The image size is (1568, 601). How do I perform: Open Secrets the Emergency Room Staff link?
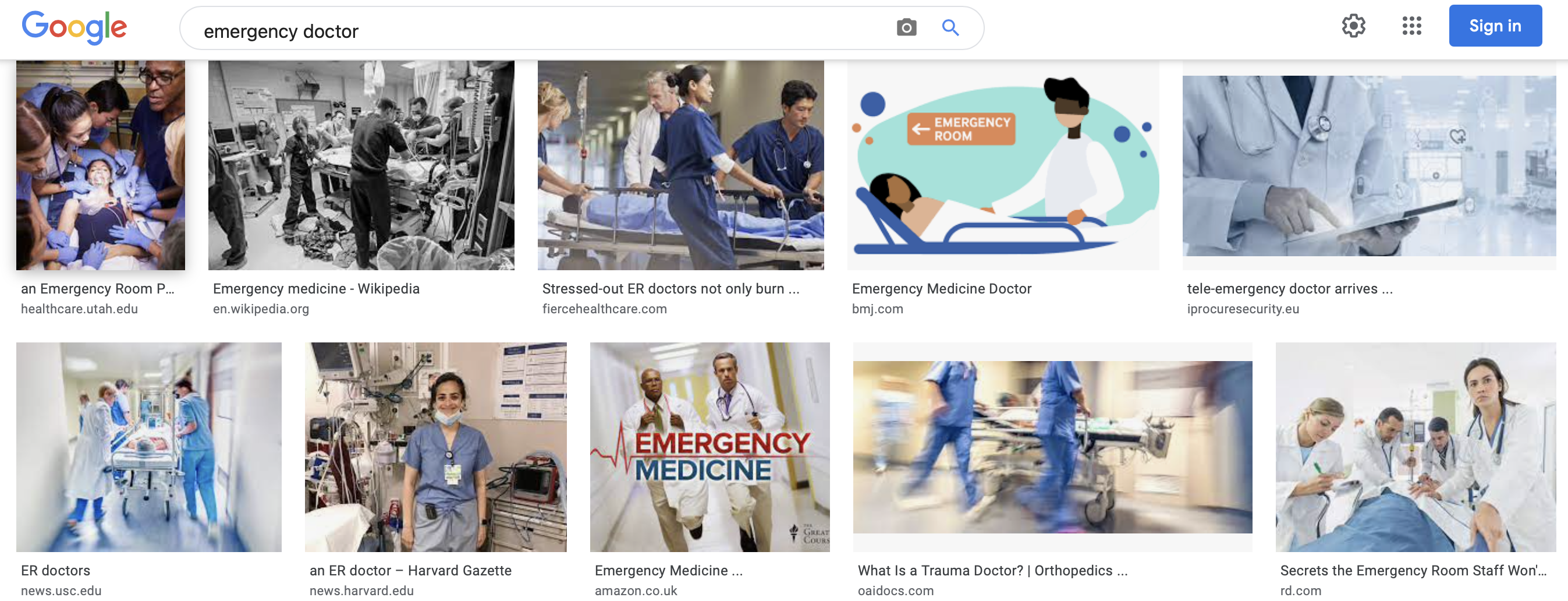[x=1413, y=571]
